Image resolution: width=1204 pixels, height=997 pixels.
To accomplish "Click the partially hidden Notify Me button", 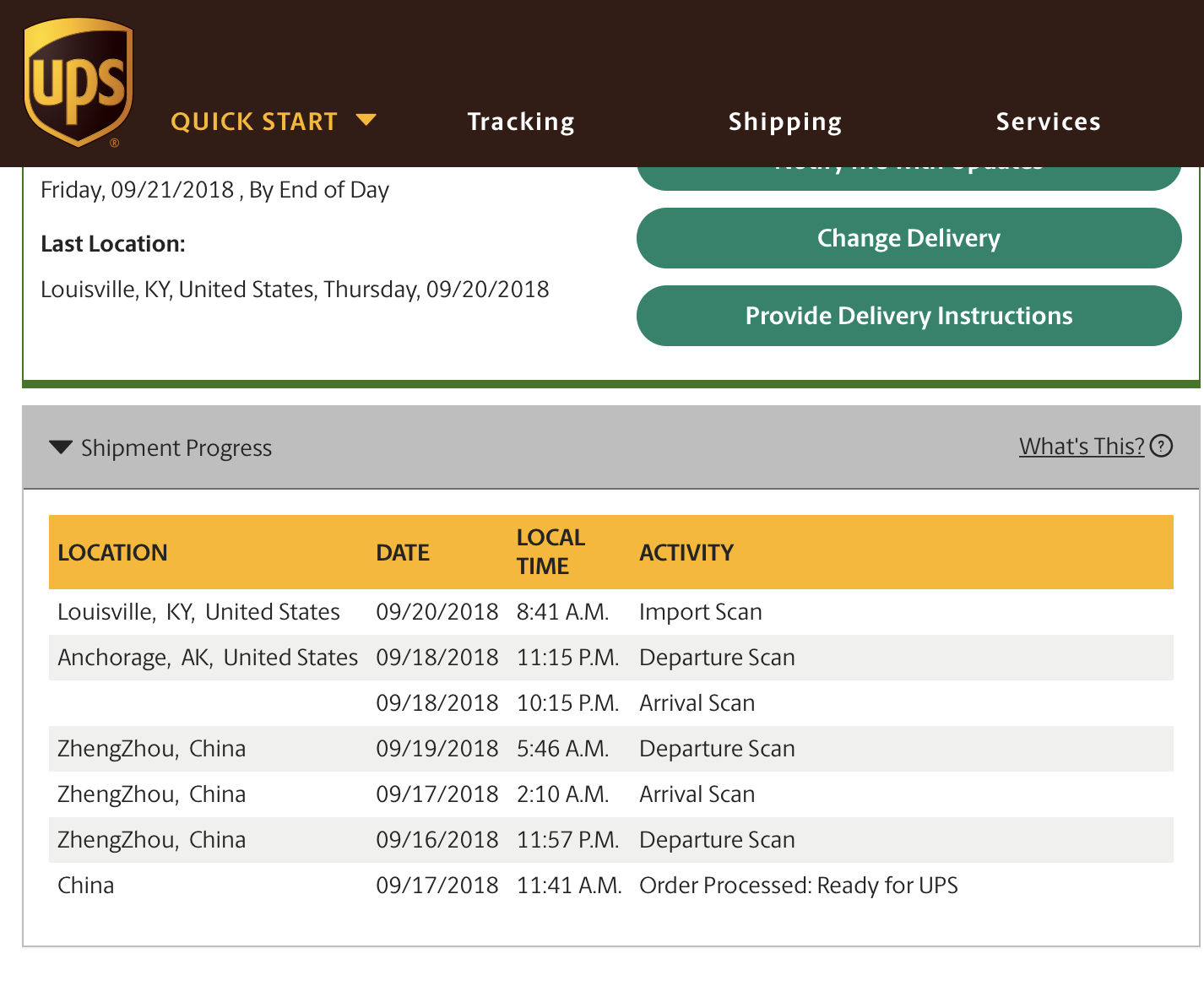I will (x=908, y=176).
